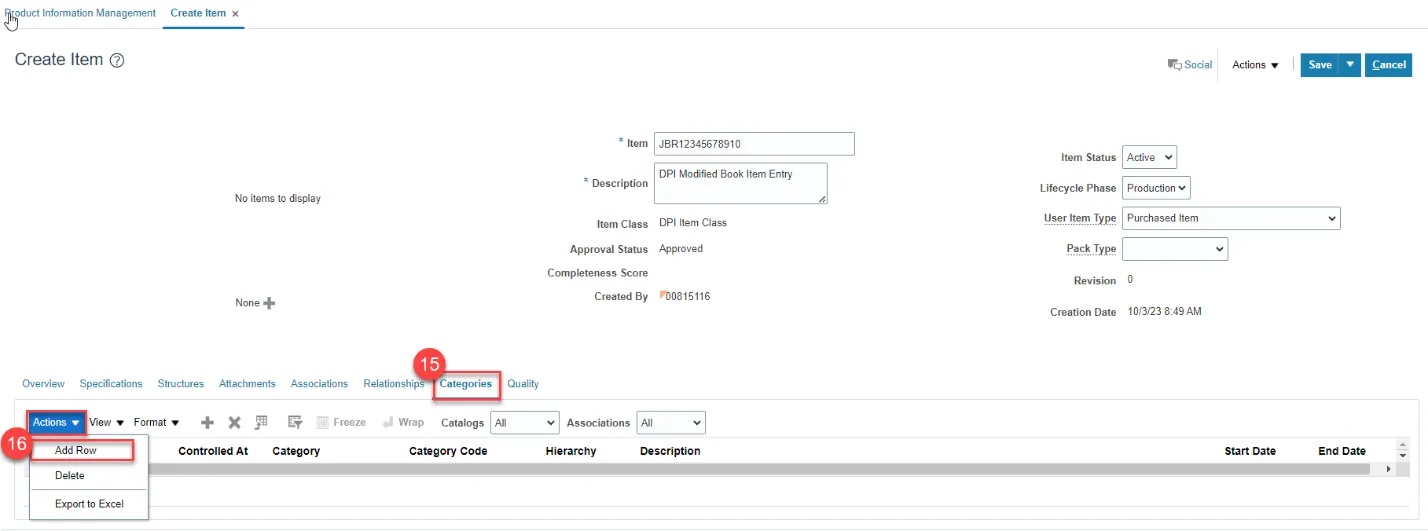The width and height of the screenshot is (1428, 531).
Task: Click the Query By Example filter icon
Action: pyautogui.click(x=295, y=423)
